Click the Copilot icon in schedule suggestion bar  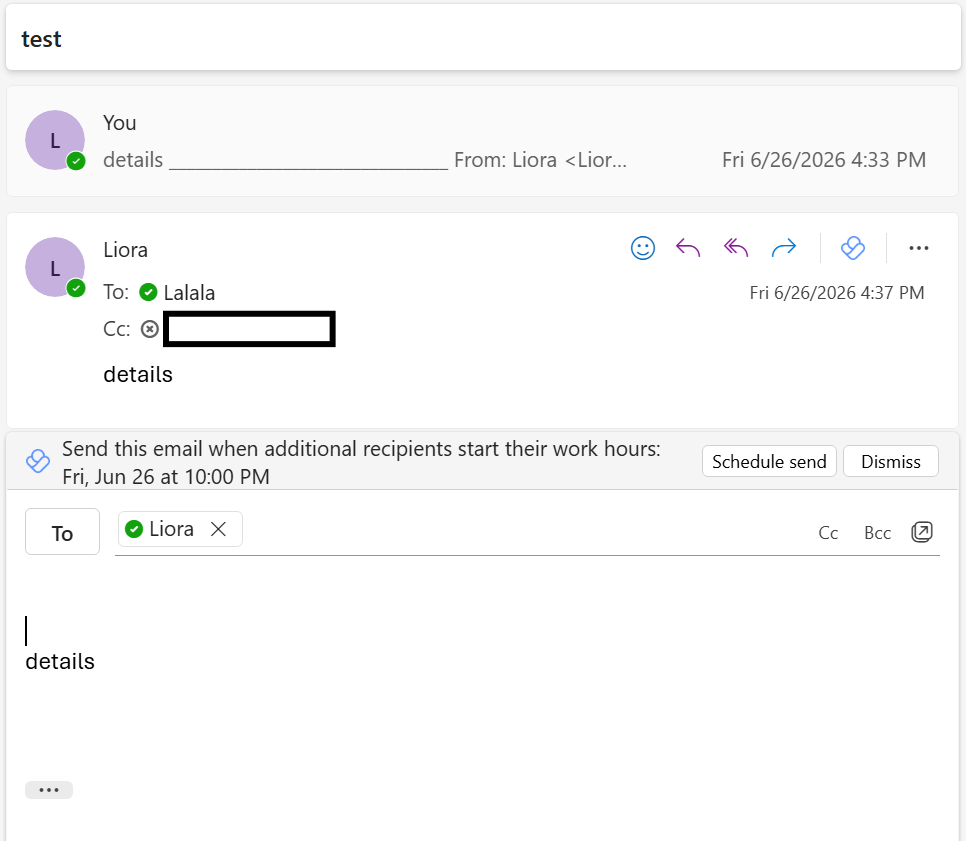(x=38, y=461)
